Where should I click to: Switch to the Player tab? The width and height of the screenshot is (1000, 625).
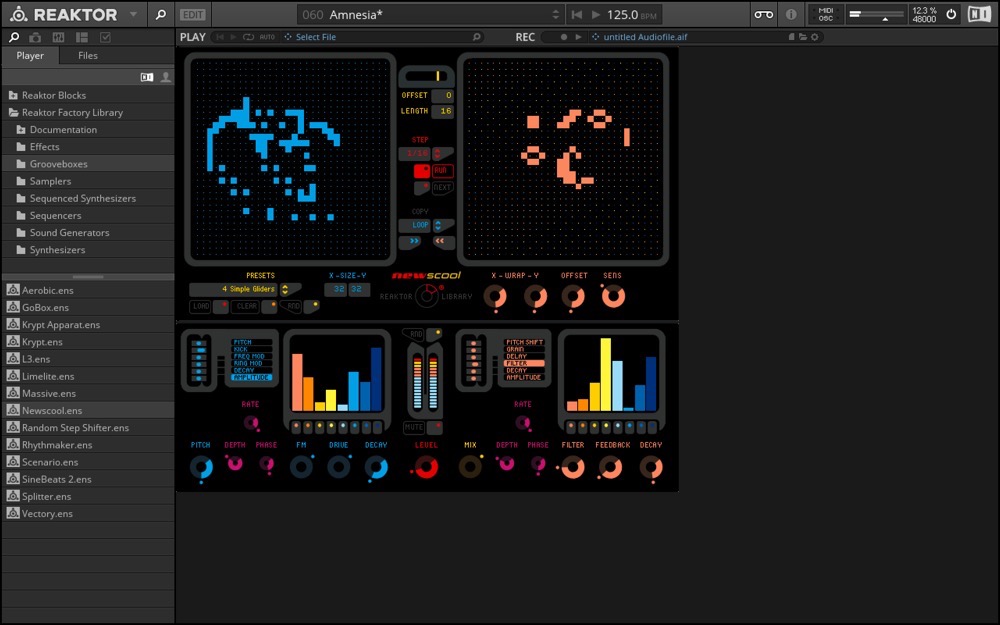point(30,55)
